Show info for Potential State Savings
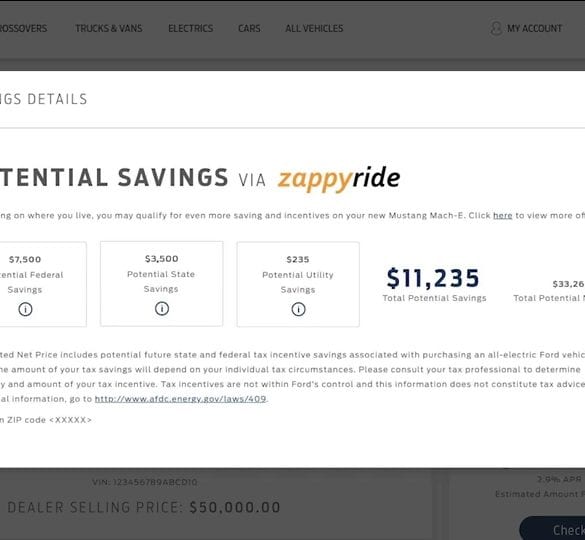Image resolution: width=585 pixels, height=540 pixels. 162,309
